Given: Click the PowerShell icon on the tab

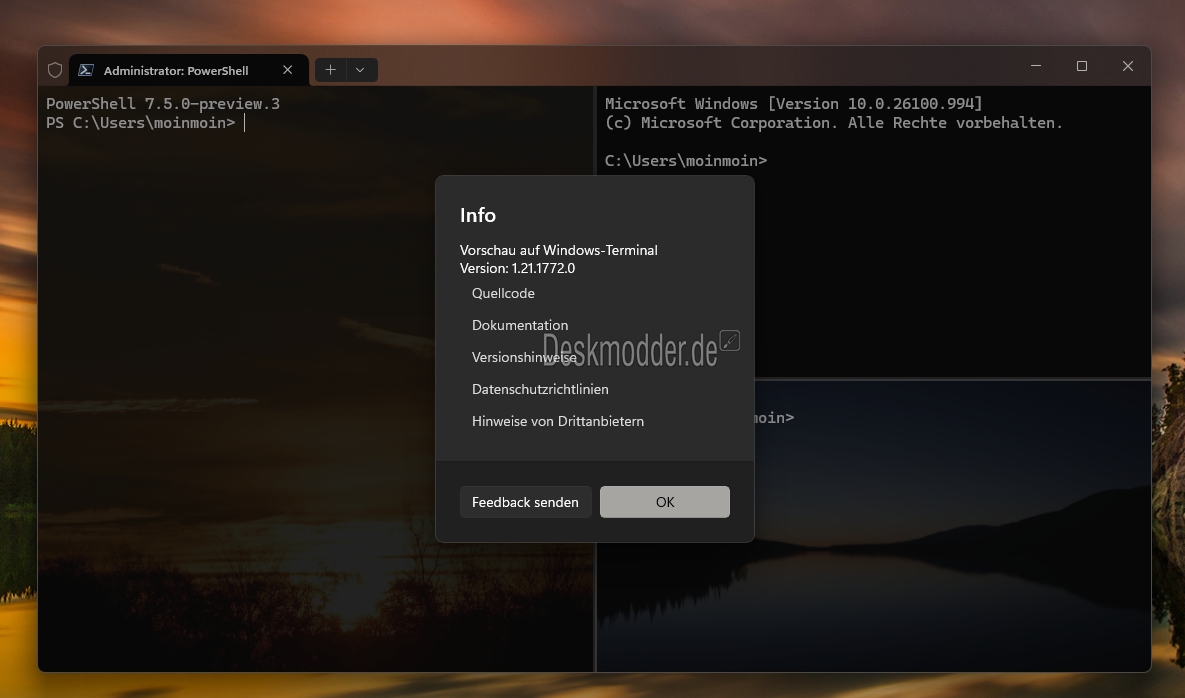Looking at the screenshot, I should [x=86, y=70].
